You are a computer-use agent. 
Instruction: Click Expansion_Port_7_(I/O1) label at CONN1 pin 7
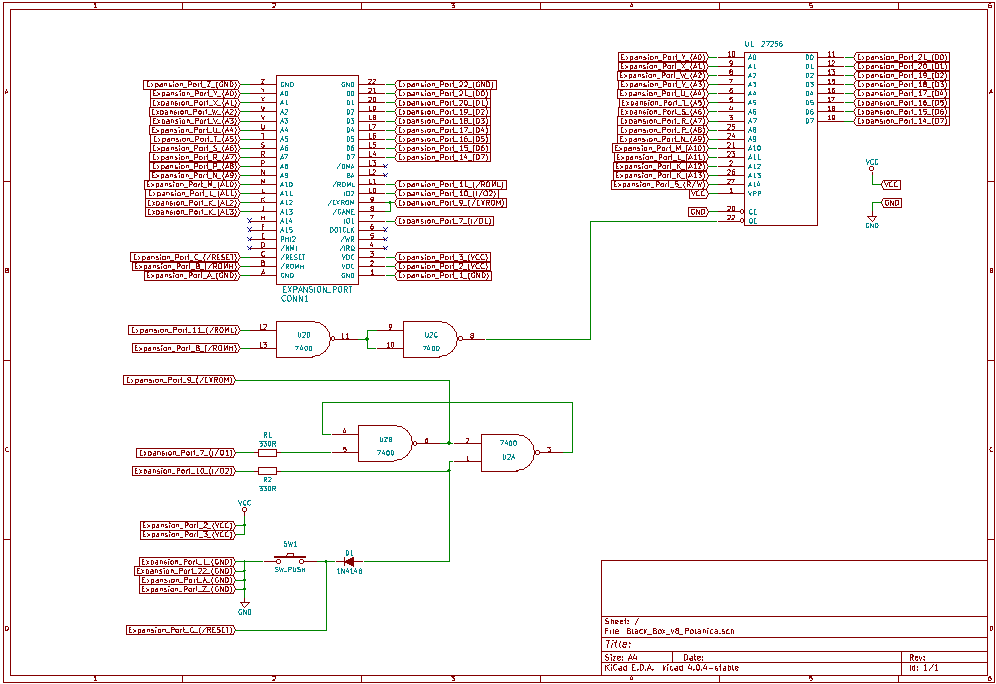point(445,221)
